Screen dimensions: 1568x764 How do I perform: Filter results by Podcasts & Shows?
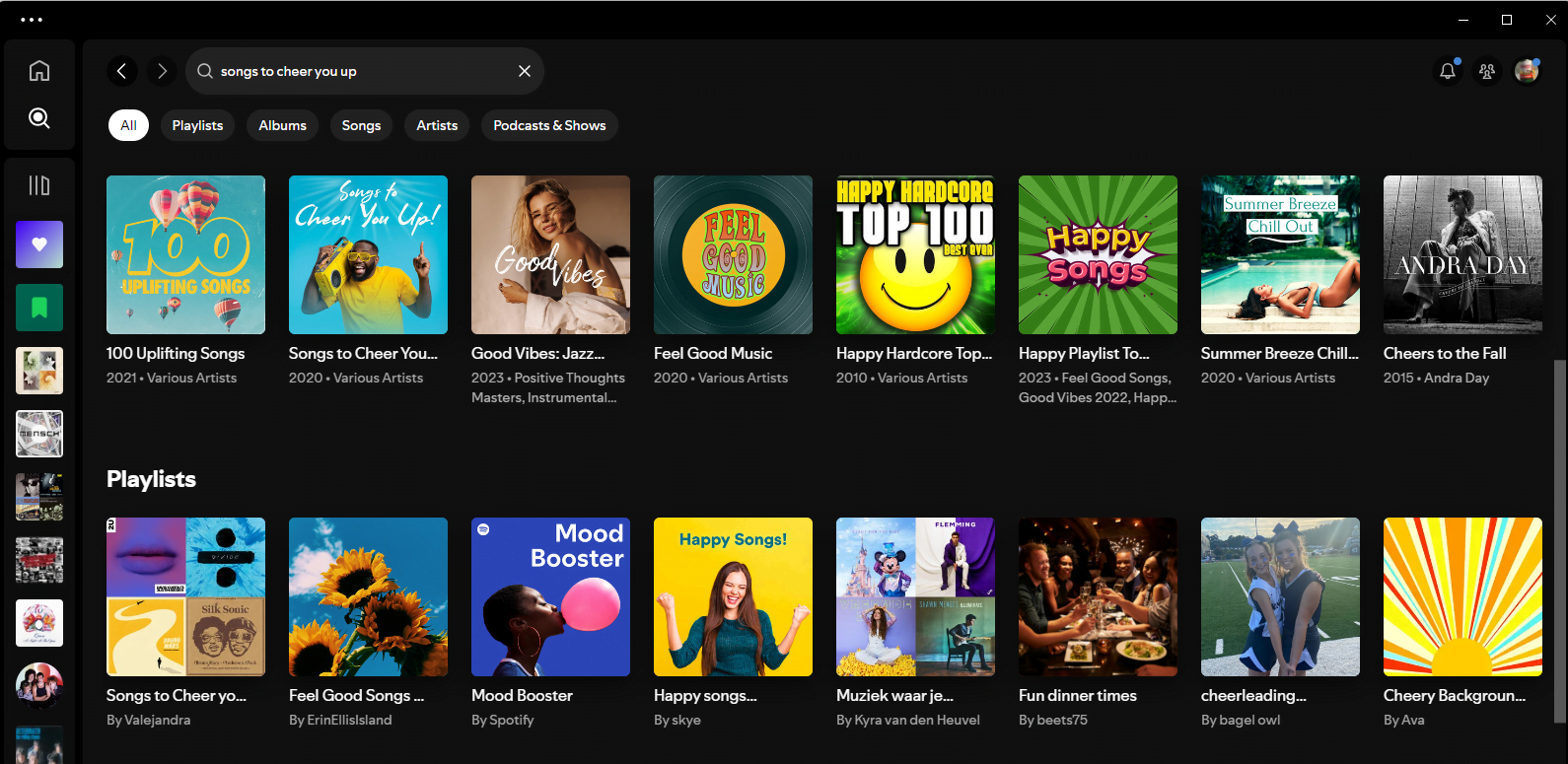549,125
